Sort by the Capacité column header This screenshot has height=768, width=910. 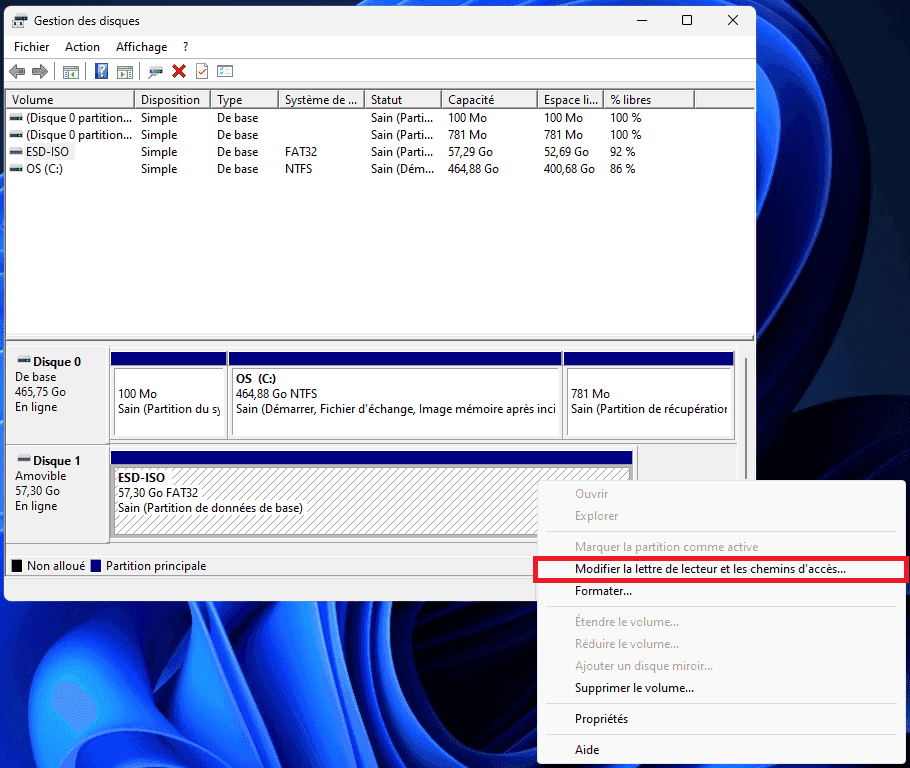point(489,100)
